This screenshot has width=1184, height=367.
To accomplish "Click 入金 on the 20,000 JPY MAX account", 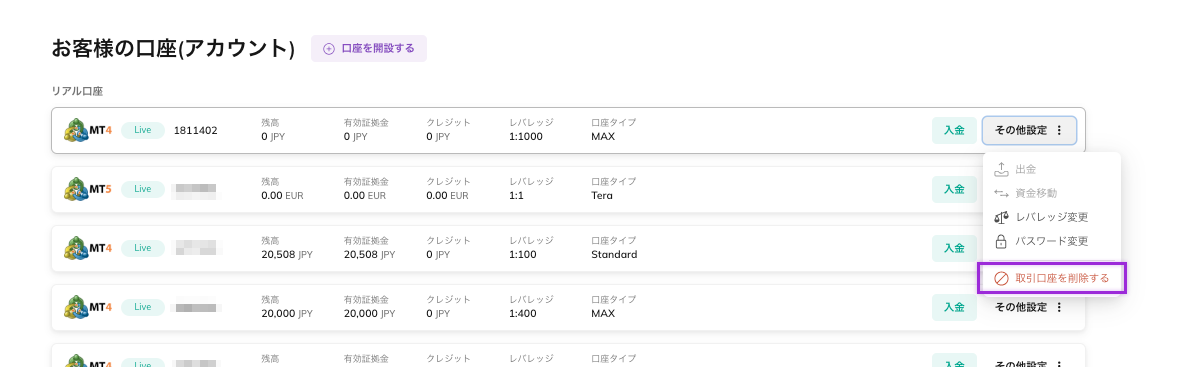I will [954, 307].
